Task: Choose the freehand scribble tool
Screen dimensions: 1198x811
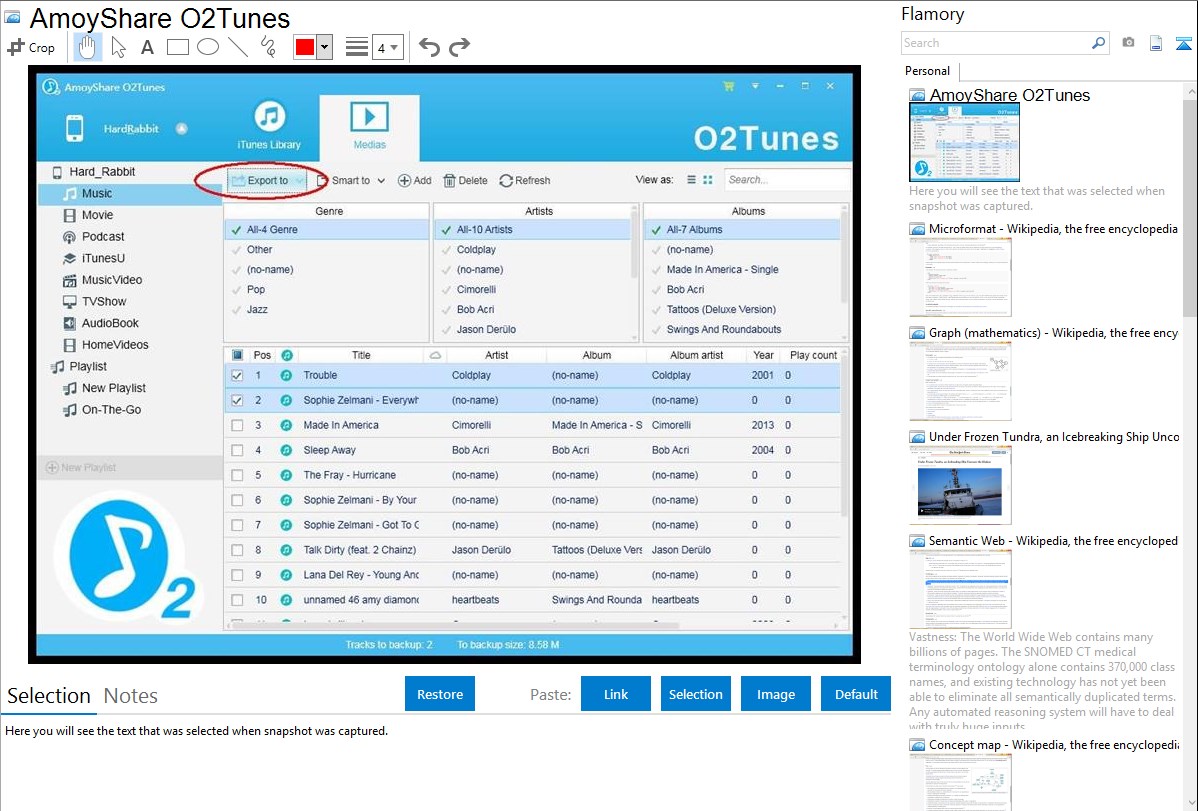Action: point(268,47)
